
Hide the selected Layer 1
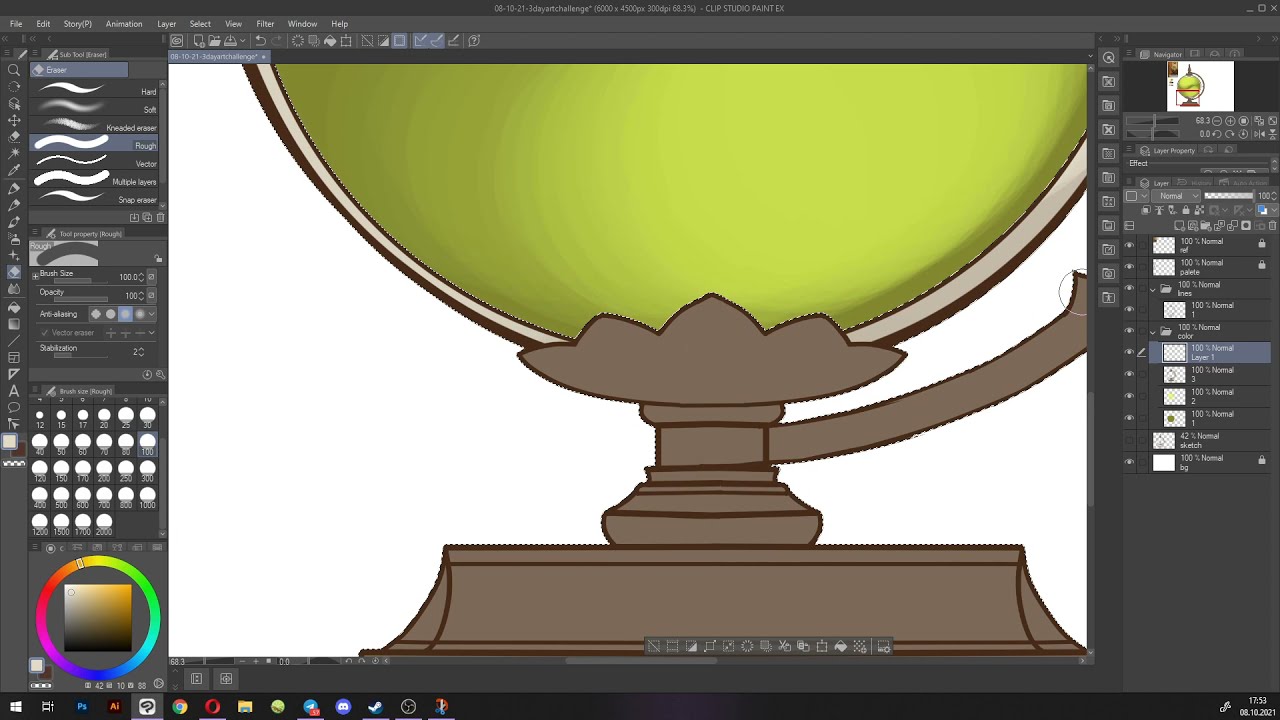pyautogui.click(x=1130, y=352)
